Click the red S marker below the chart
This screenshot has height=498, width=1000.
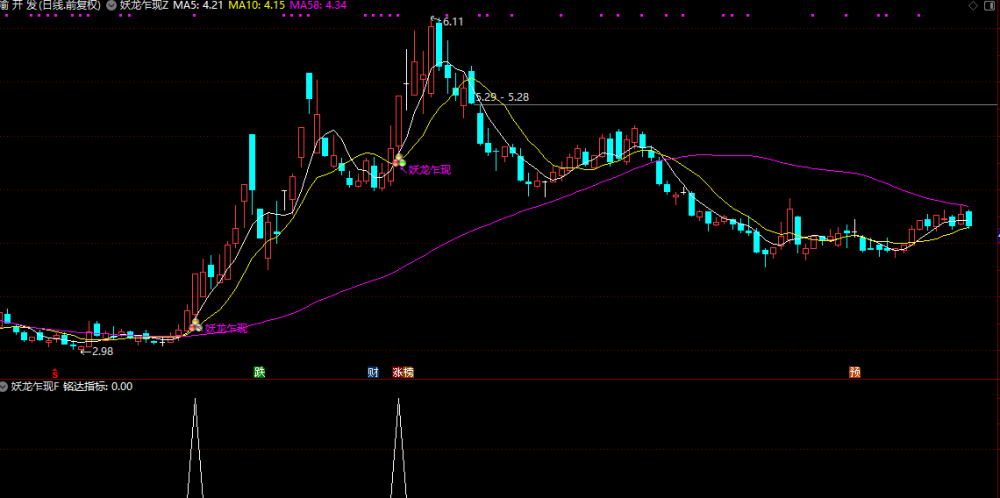[55, 372]
